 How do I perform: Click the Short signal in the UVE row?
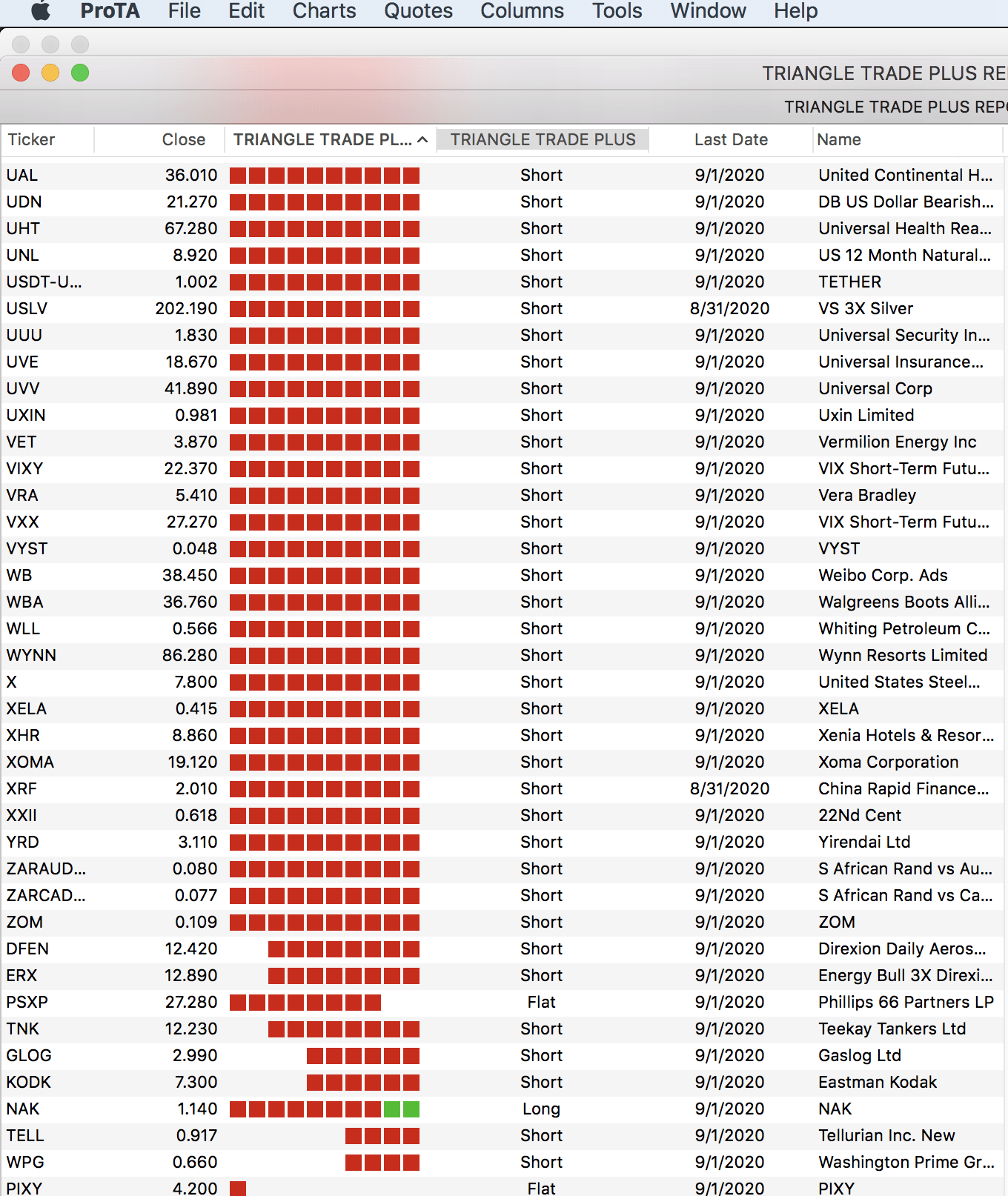pyautogui.click(x=542, y=362)
